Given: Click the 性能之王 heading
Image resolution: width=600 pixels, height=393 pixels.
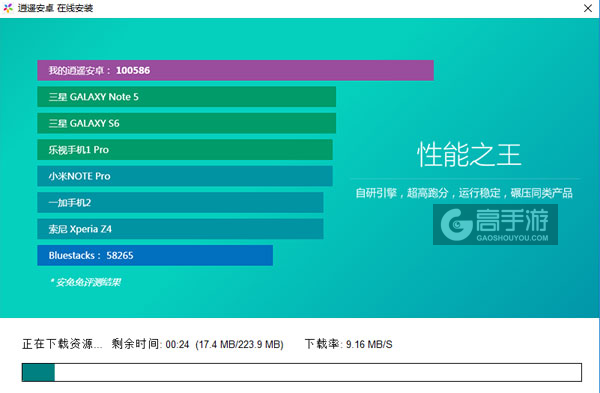Looking at the screenshot, I should coord(469,155).
